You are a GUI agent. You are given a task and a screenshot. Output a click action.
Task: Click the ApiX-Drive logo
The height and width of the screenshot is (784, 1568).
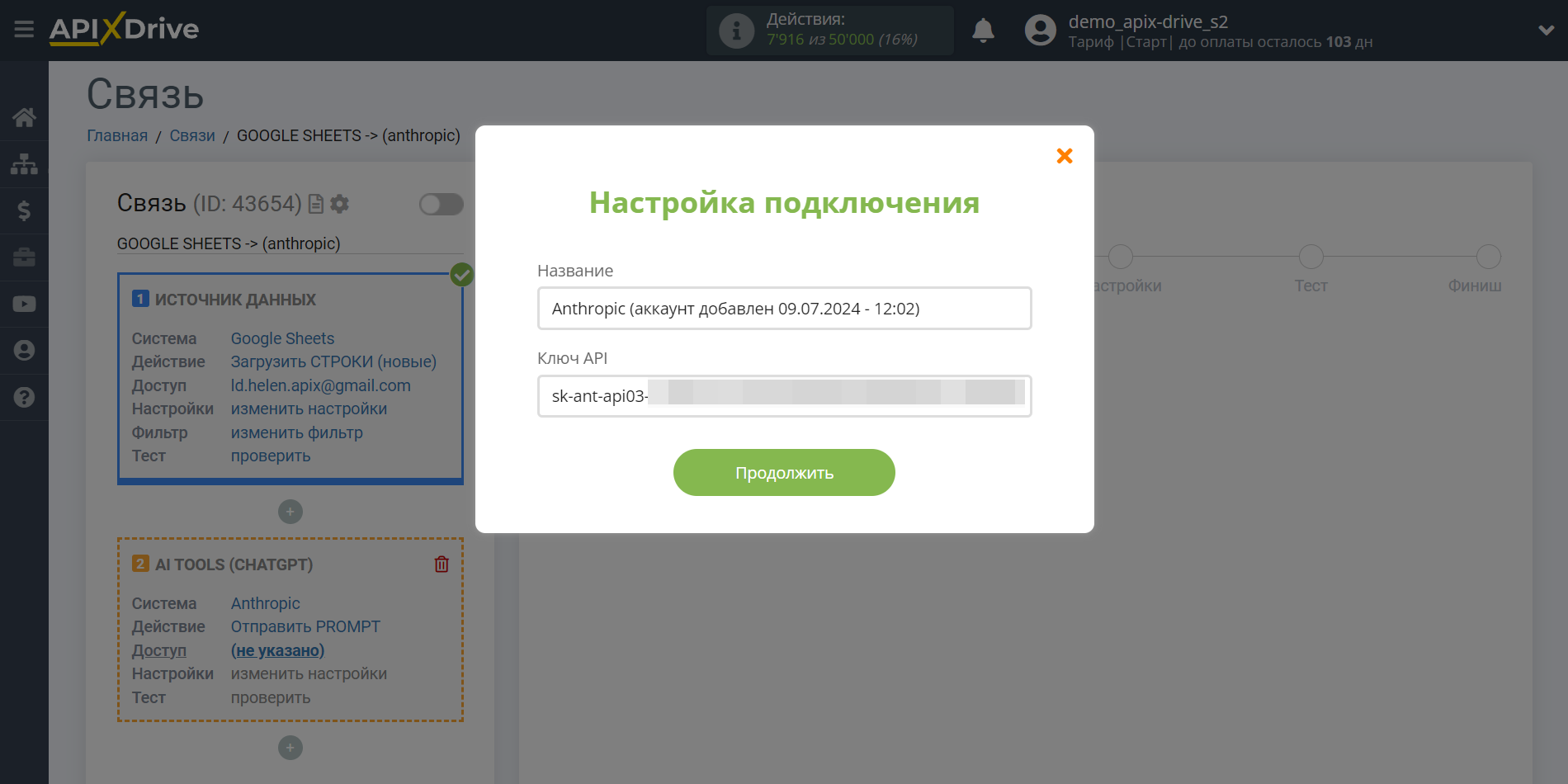point(124,29)
